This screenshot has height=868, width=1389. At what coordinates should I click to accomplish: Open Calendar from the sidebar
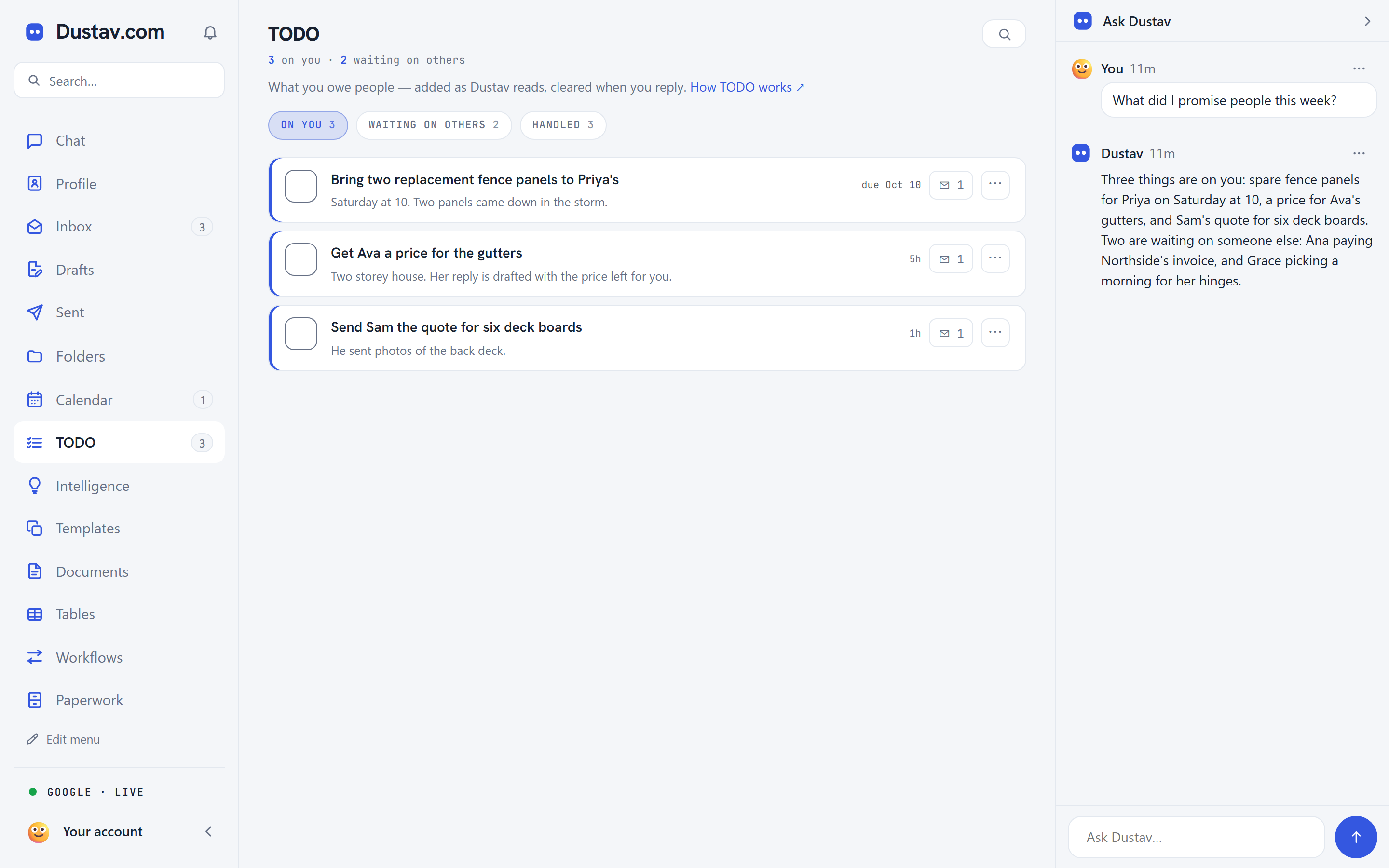tap(119, 400)
